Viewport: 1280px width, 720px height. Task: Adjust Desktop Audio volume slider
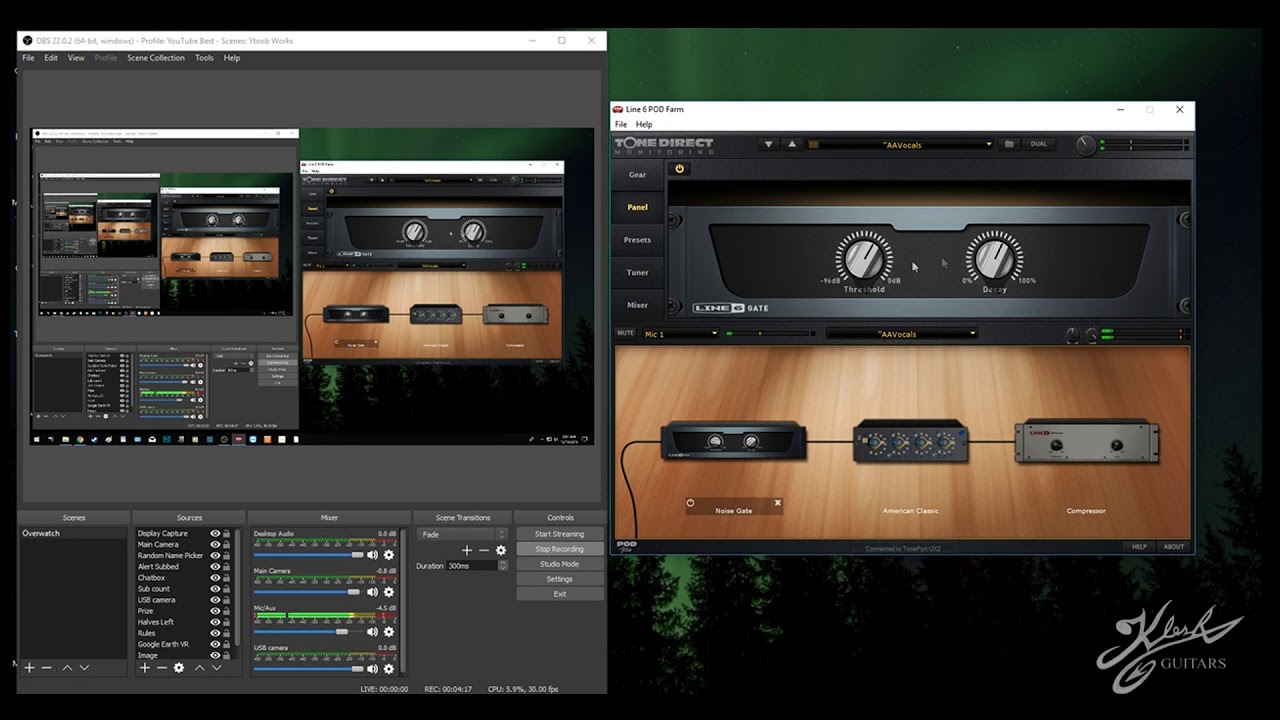309,555
